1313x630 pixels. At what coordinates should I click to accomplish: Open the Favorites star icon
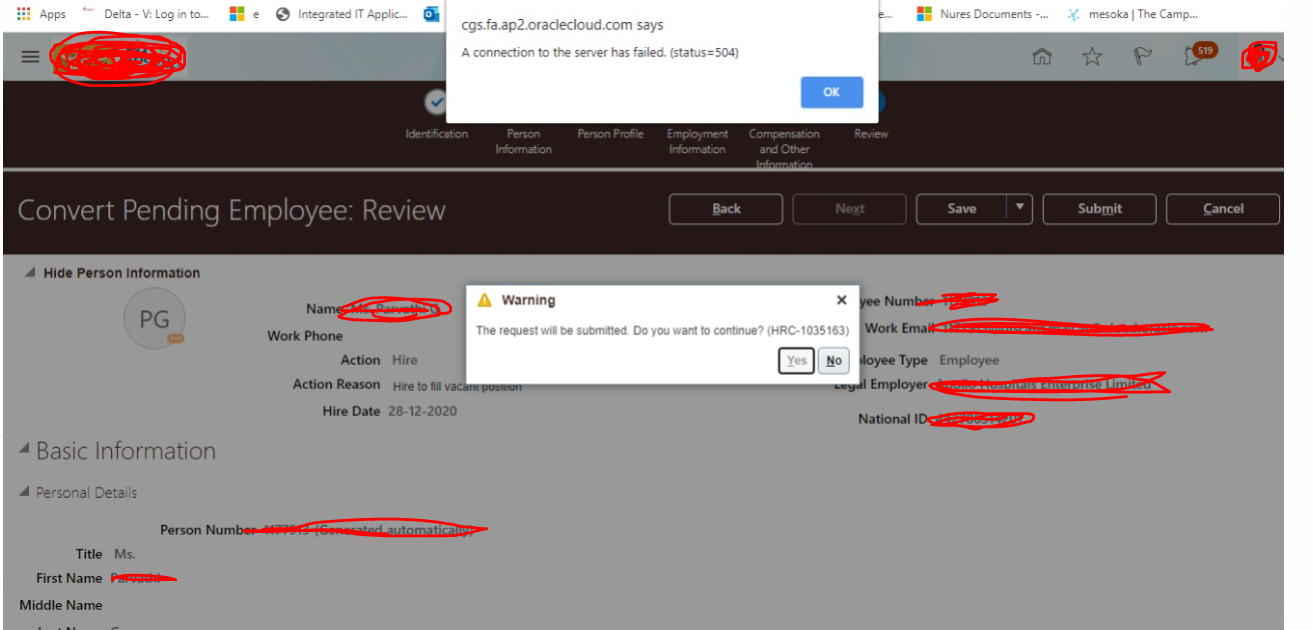(x=1092, y=57)
